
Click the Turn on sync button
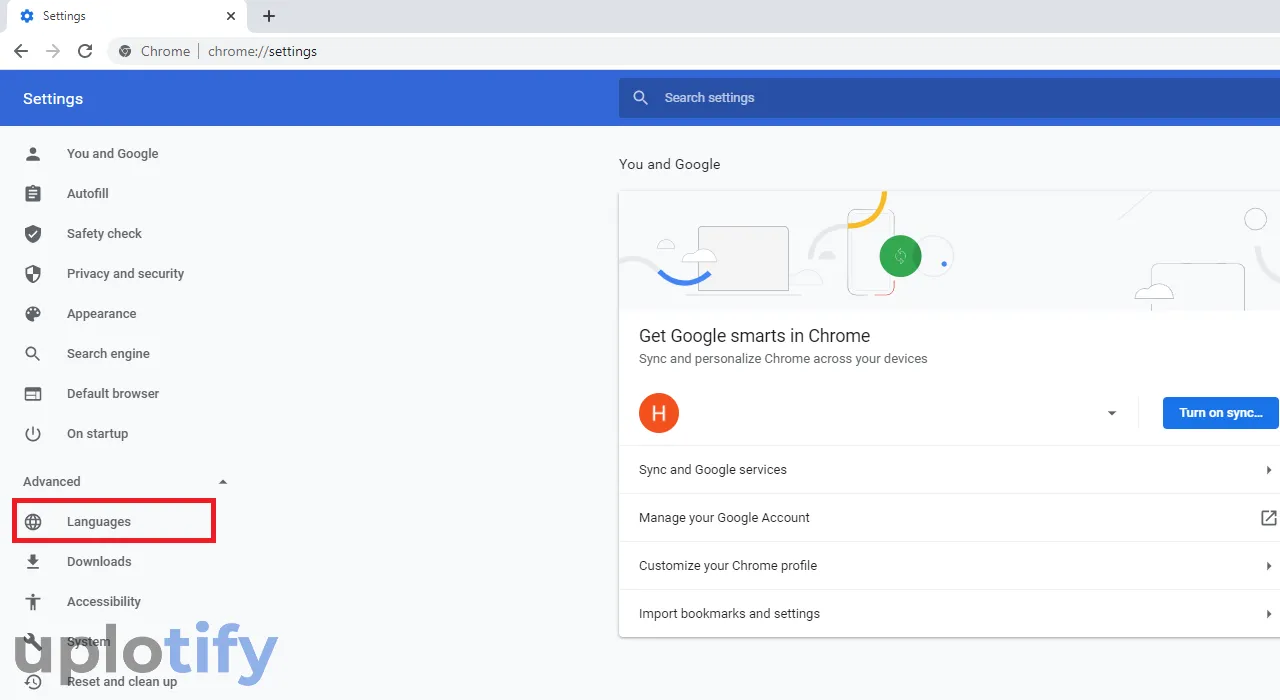1221,413
